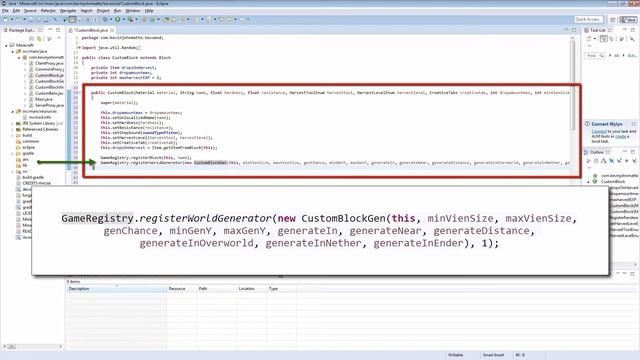The width and height of the screenshot is (640, 360).
Task: Select mcmod.info file
Action: (40, 117)
